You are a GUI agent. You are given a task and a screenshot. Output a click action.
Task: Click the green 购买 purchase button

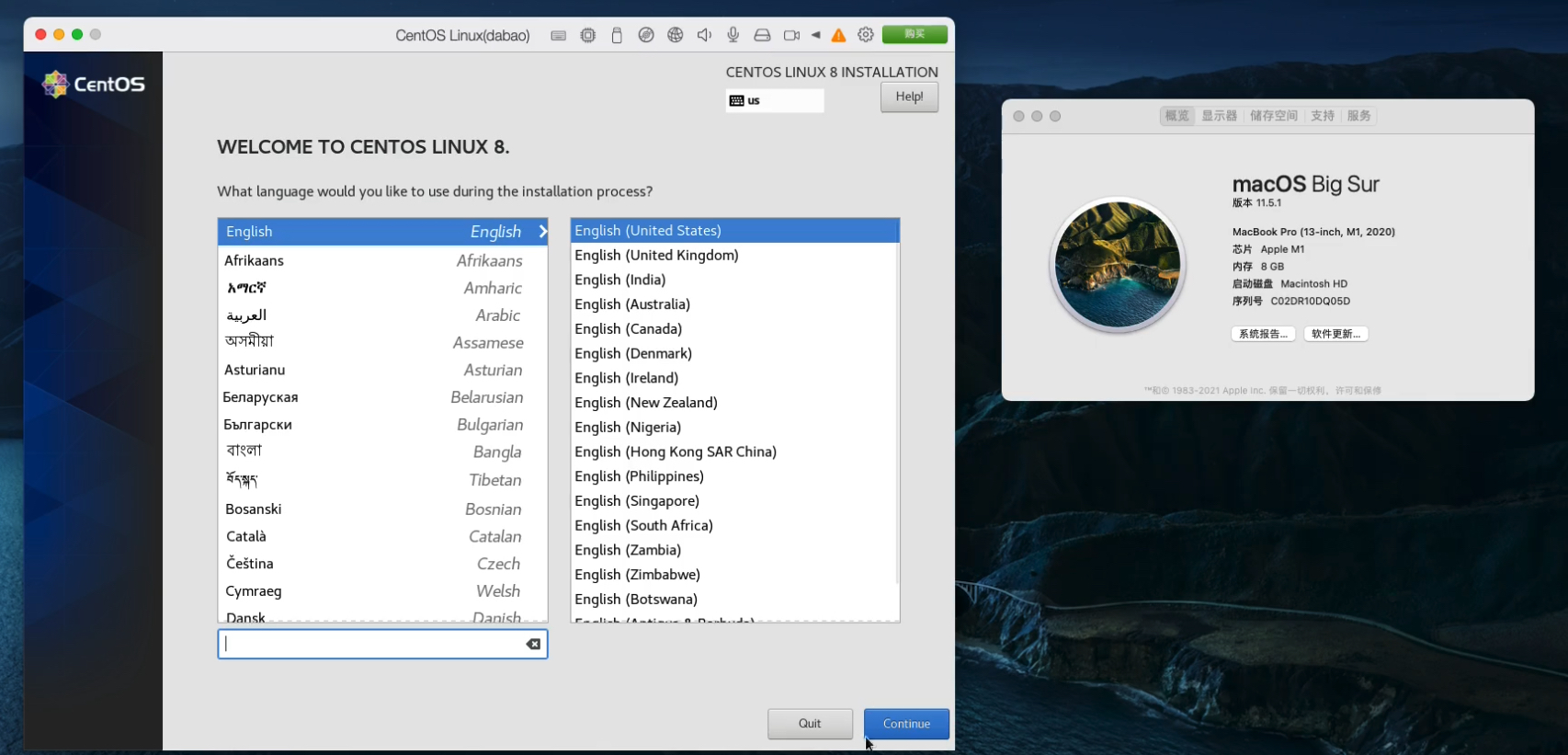point(915,34)
